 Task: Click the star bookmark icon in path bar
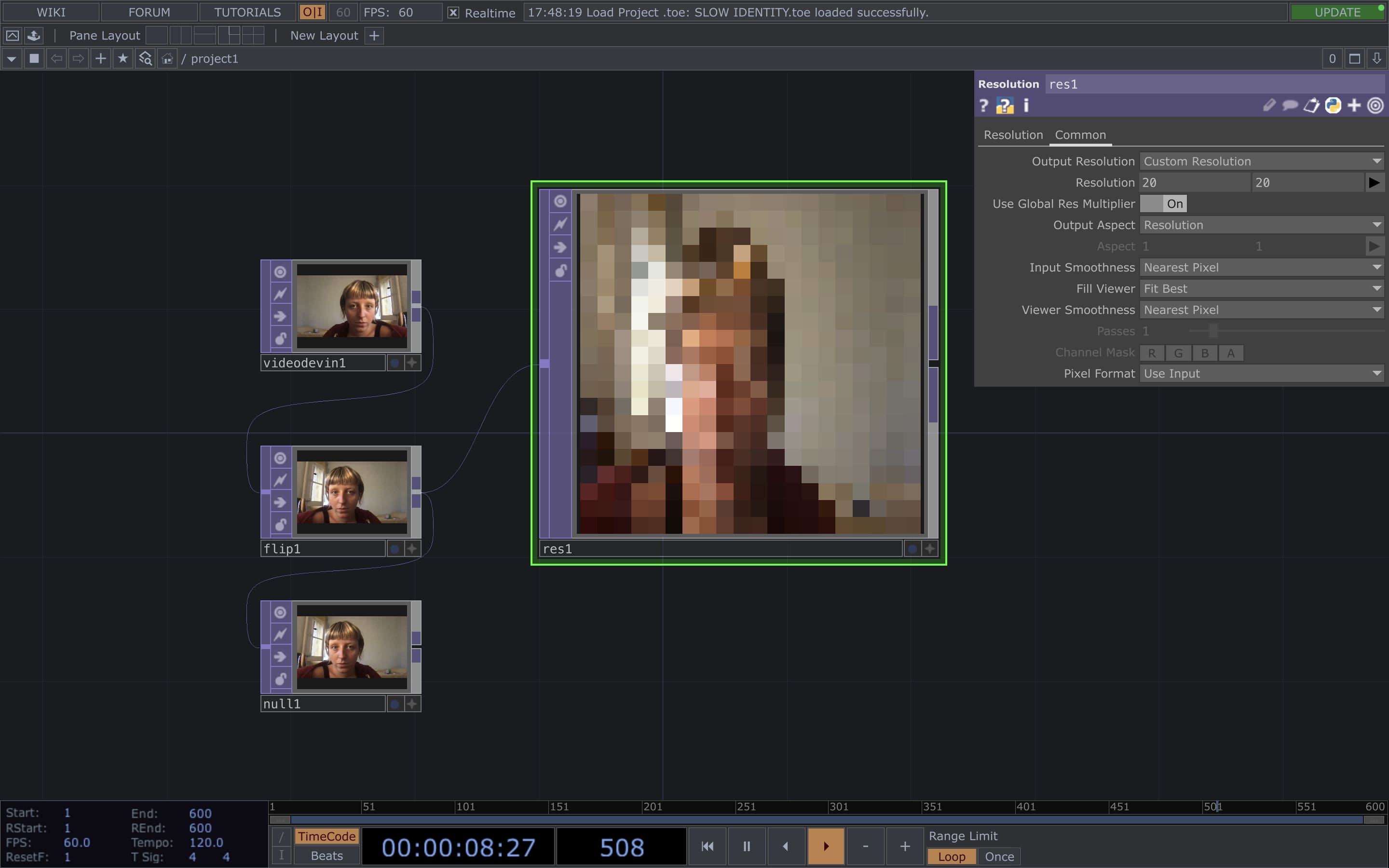[x=122, y=58]
